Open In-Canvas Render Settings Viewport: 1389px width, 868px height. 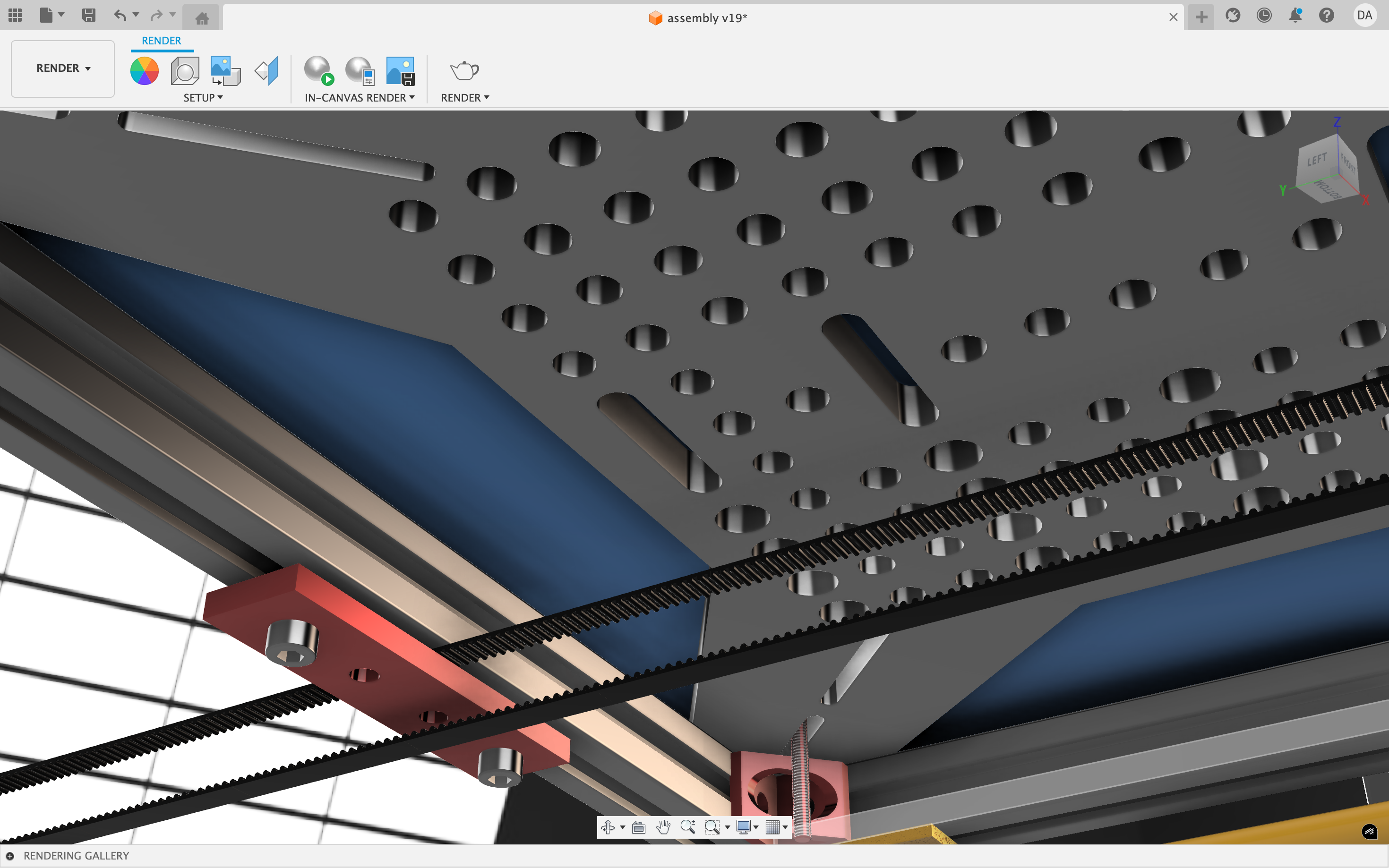pyautogui.click(x=360, y=71)
